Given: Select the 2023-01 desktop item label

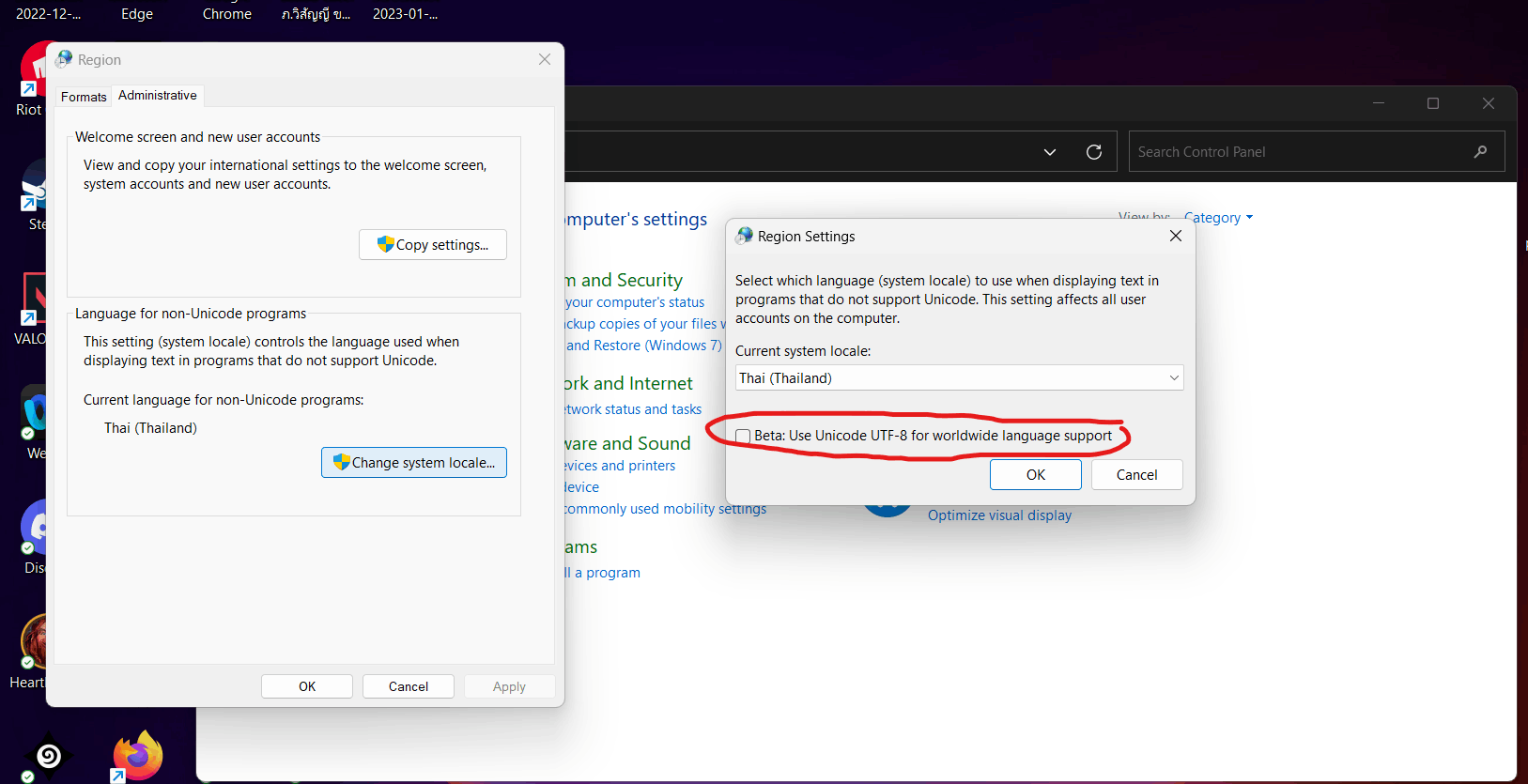Looking at the screenshot, I should [405, 14].
